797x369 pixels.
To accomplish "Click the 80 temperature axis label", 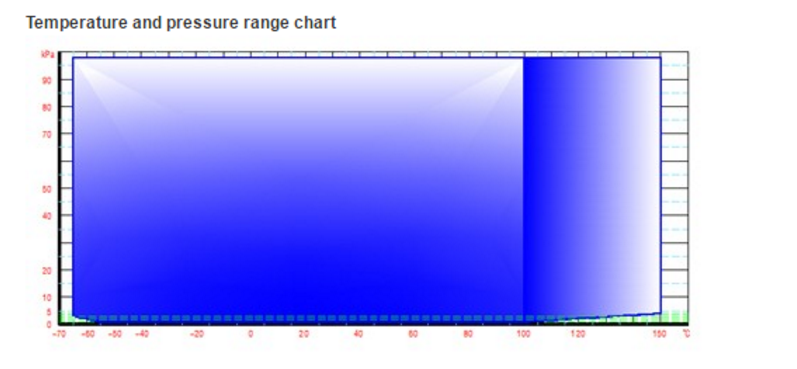I will [x=468, y=334].
